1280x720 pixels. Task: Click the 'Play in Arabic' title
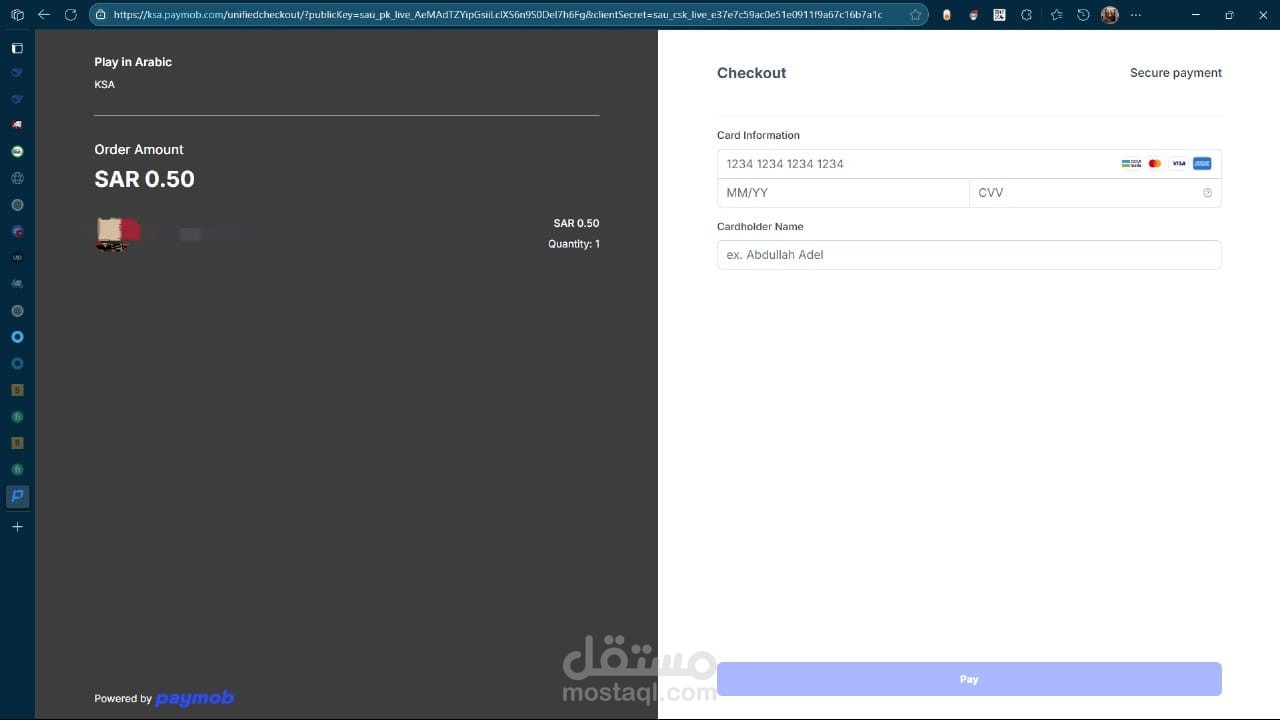tap(133, 62)
